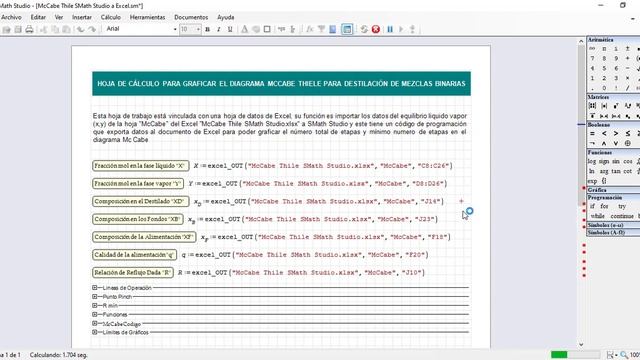This screenshot has width=640, height=360.
Task: Insert the infinity symbol from Aritmética
Action: click(x=592, y=49)
